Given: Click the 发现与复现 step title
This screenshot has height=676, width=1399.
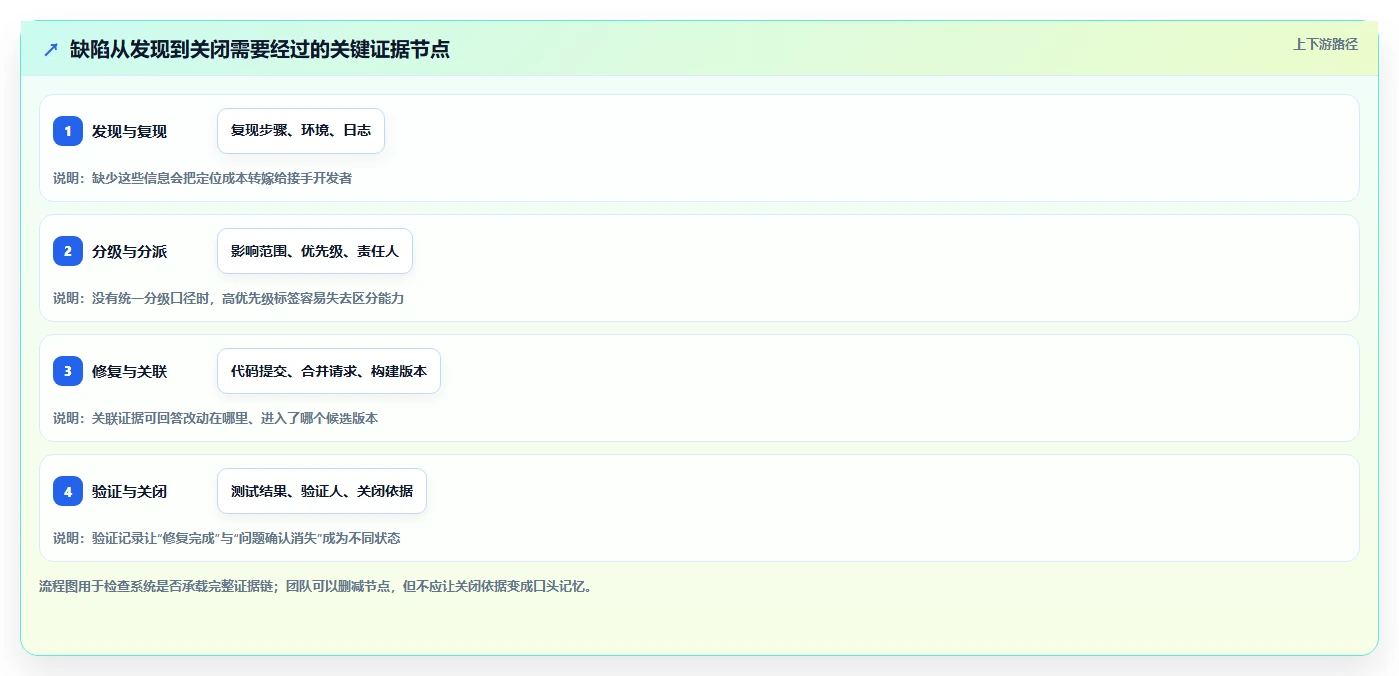Looking at the screenshot, I should click(x=129, y=131).
